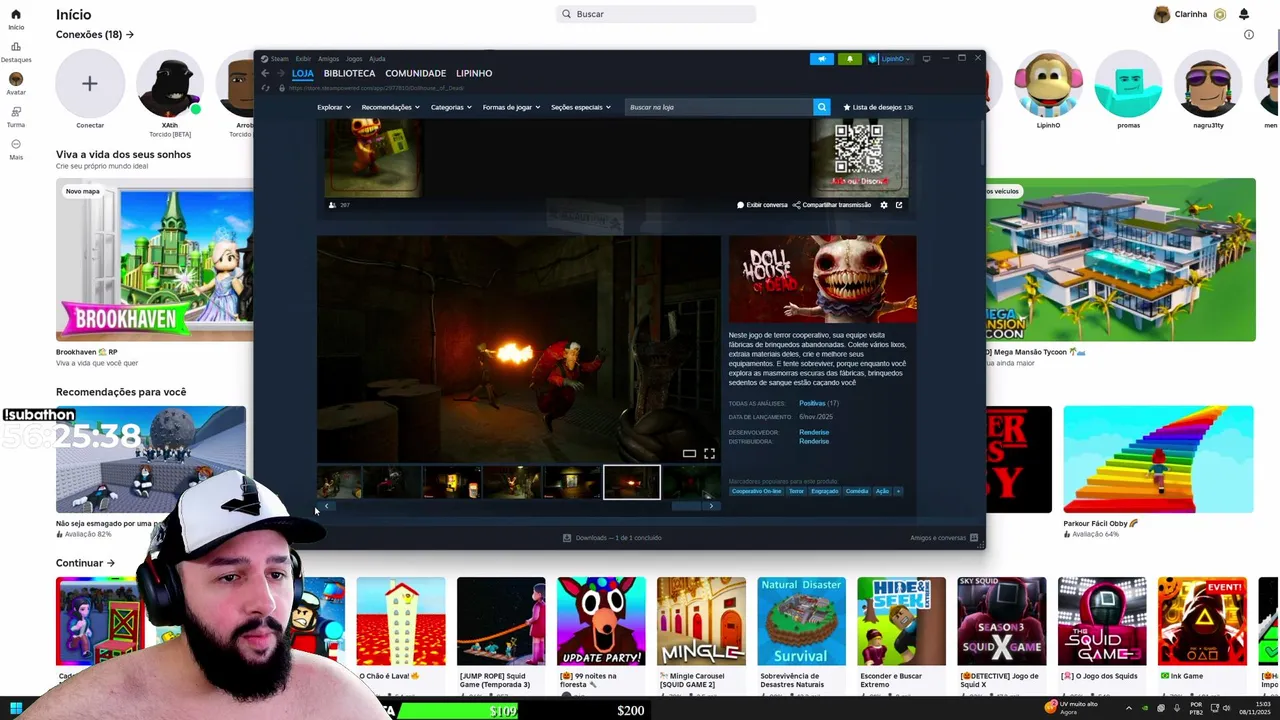Viewport: 1280px width, 720px height.
Task: Open Steam Big Picture monitor icon
Action: (x=926, y=59)
